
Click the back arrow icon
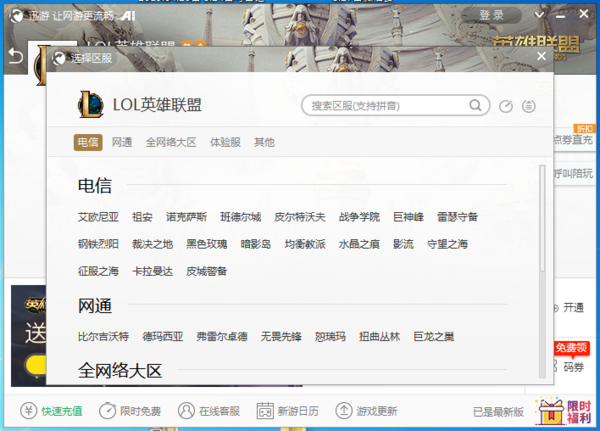(16, 56)
